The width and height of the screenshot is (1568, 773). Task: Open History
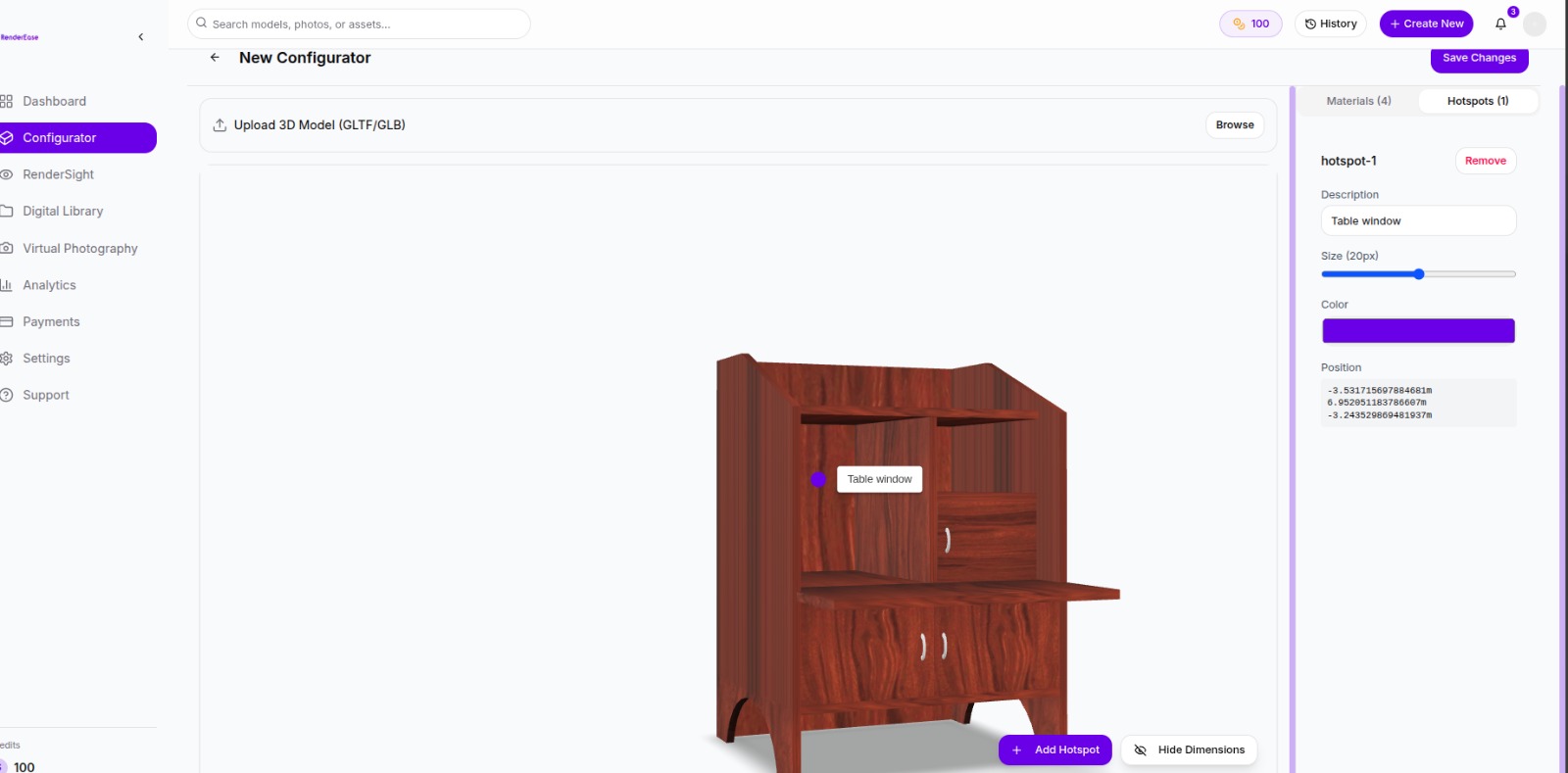(x=1330, y=24)
